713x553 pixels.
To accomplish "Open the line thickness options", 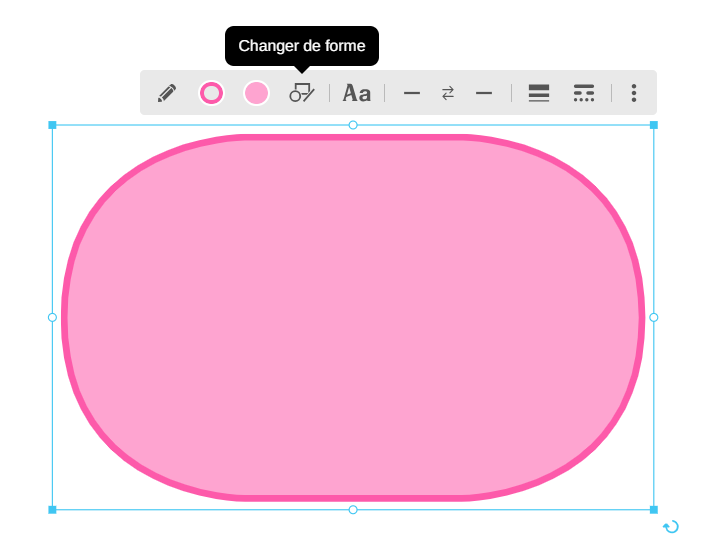I will tap(539, 93).
